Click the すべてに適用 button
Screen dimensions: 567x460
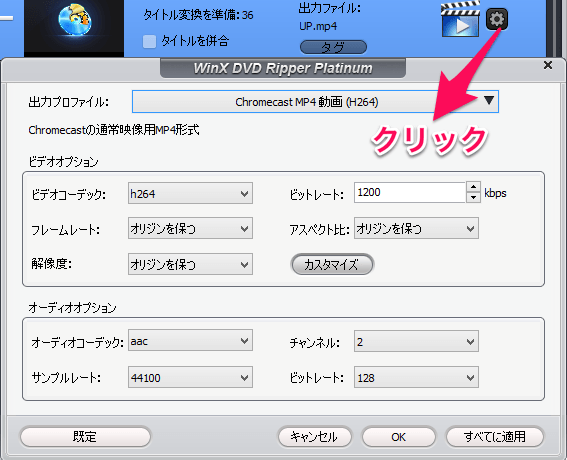(x=495, y=436)
